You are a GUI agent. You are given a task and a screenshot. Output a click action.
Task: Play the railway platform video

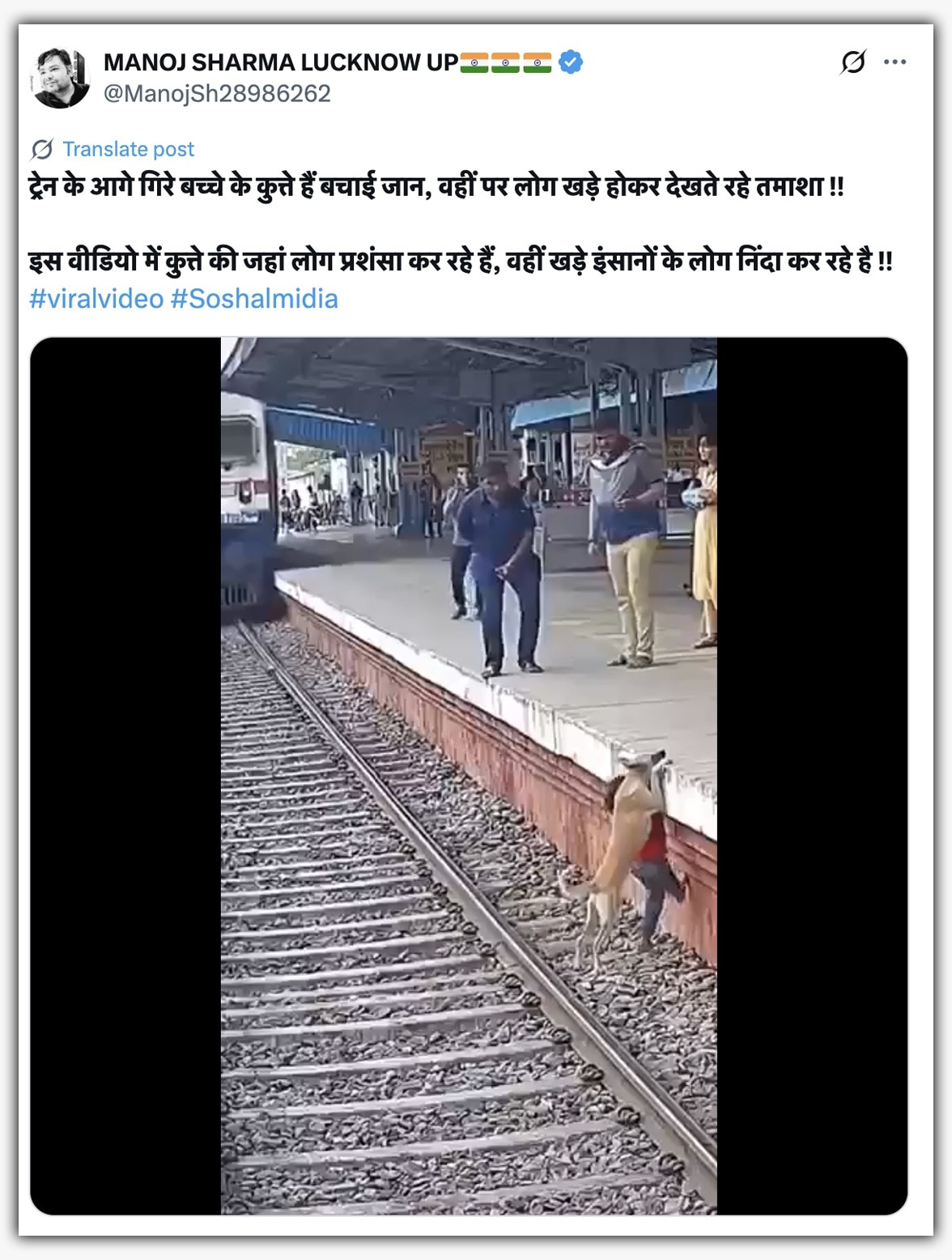click(x=469, y=776)
